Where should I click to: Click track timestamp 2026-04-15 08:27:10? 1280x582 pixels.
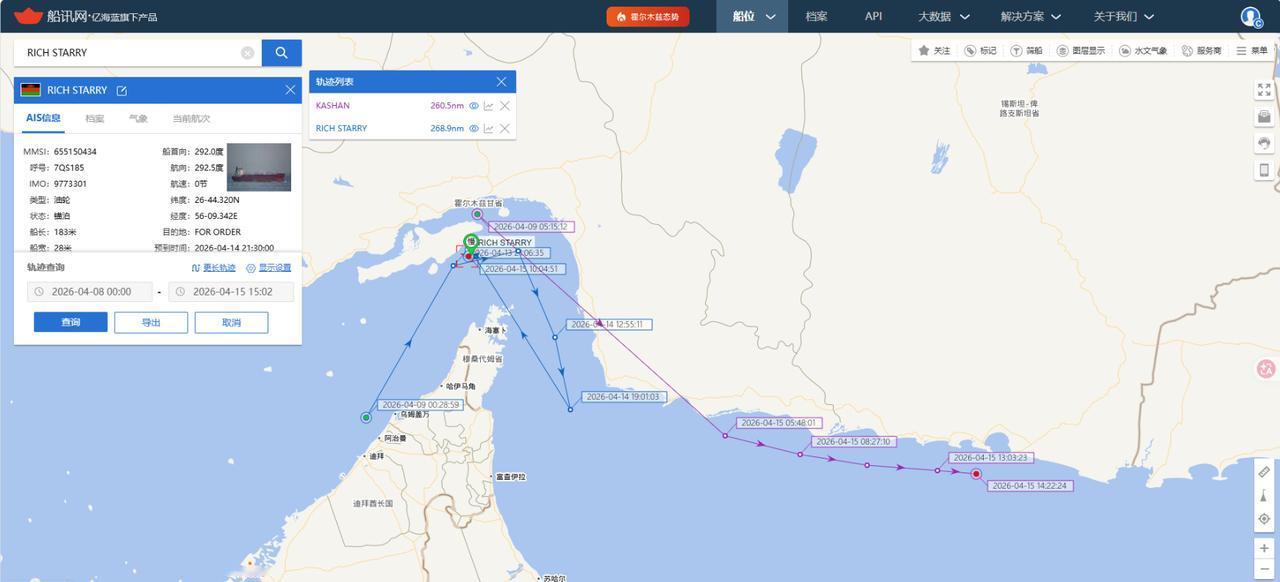[852, 441]
